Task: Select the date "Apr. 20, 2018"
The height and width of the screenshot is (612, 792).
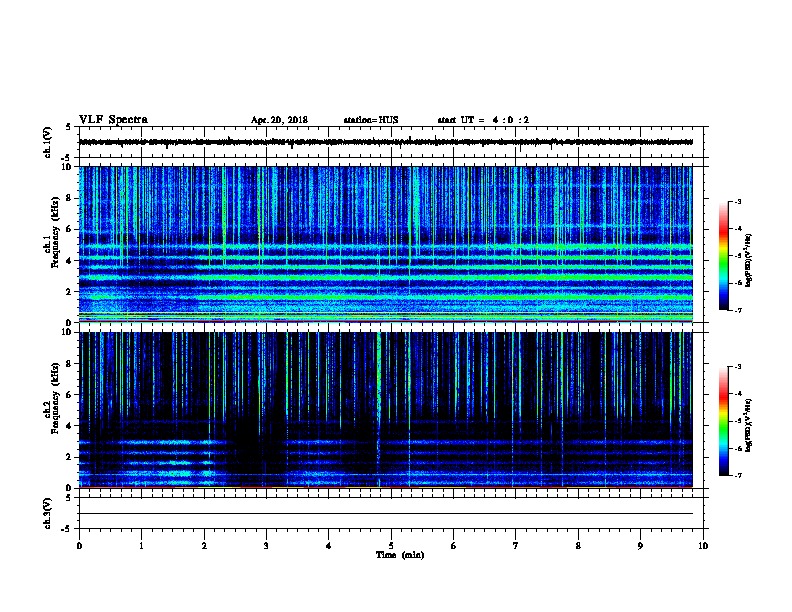Action: (279, 120)
